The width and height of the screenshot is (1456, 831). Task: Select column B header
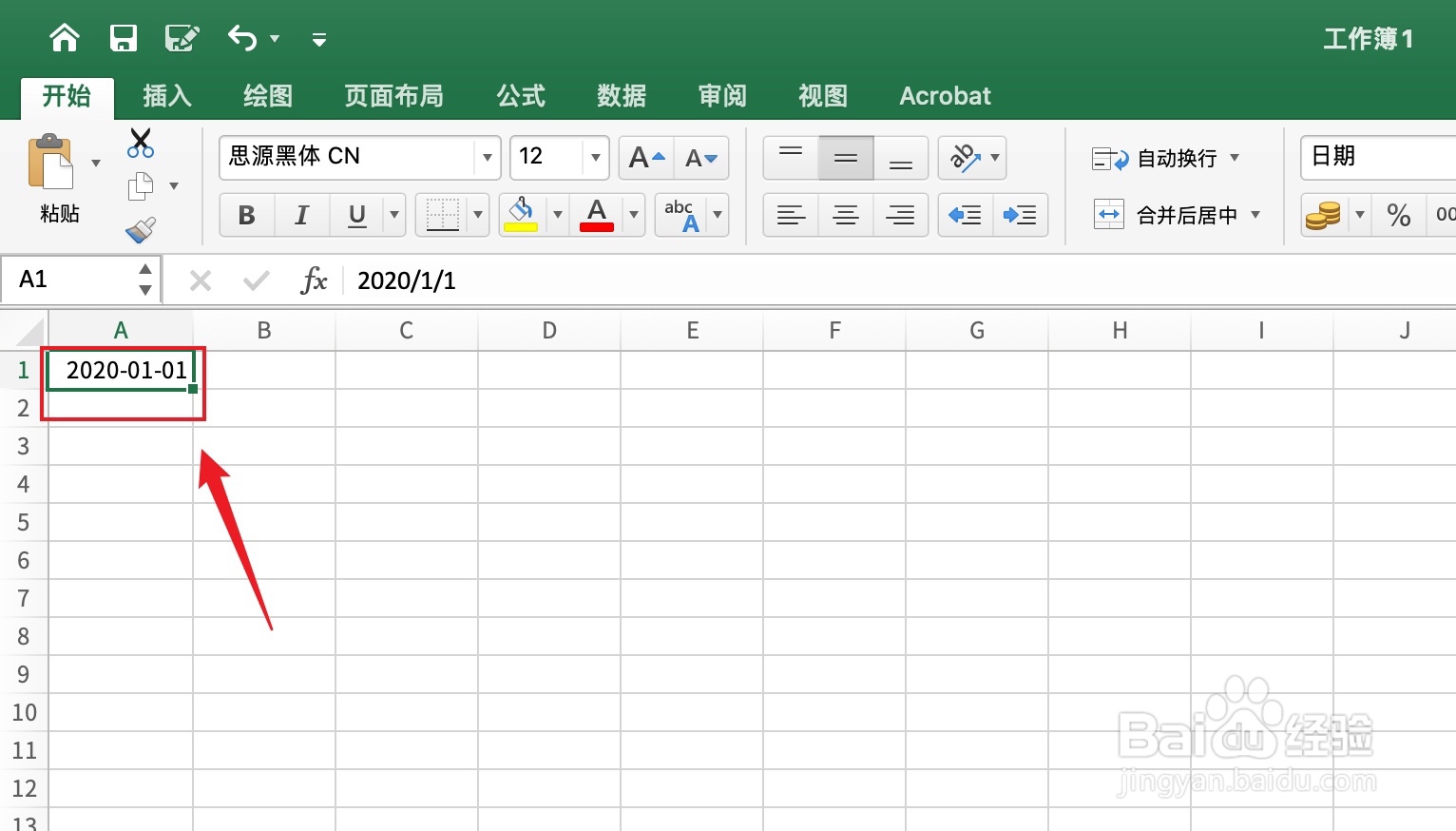click(x=264, y=331)
